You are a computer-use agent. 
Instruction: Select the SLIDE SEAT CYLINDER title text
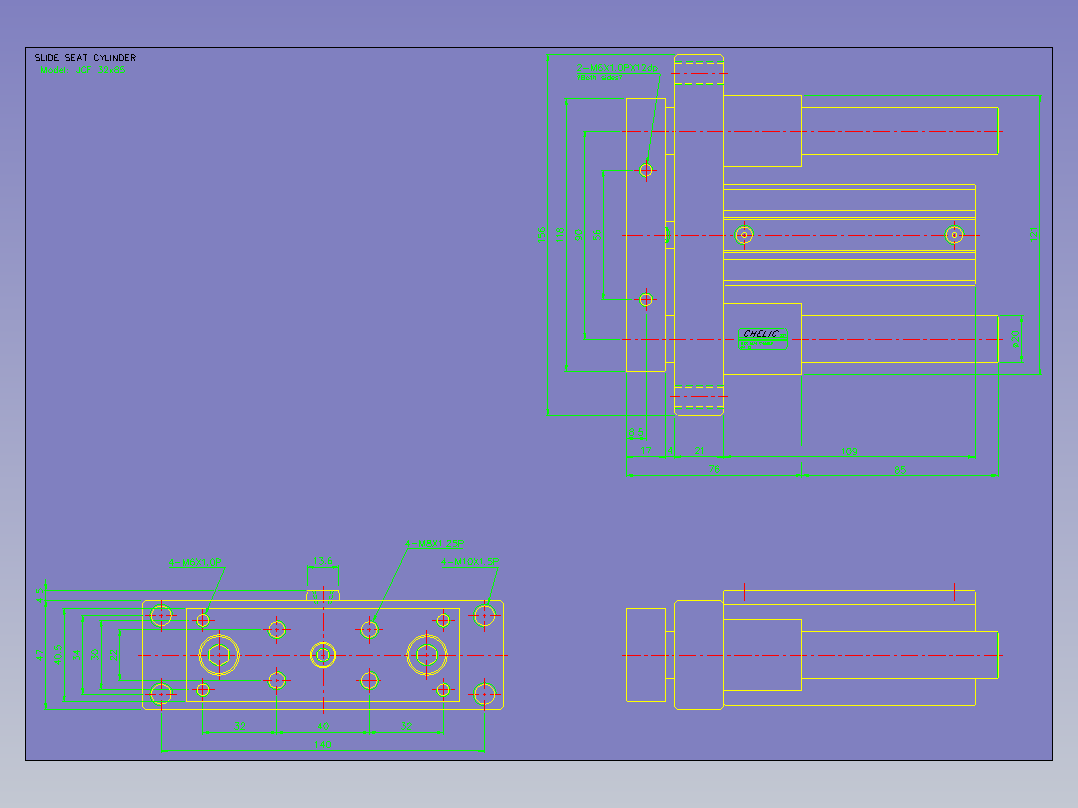pos(85,58)
